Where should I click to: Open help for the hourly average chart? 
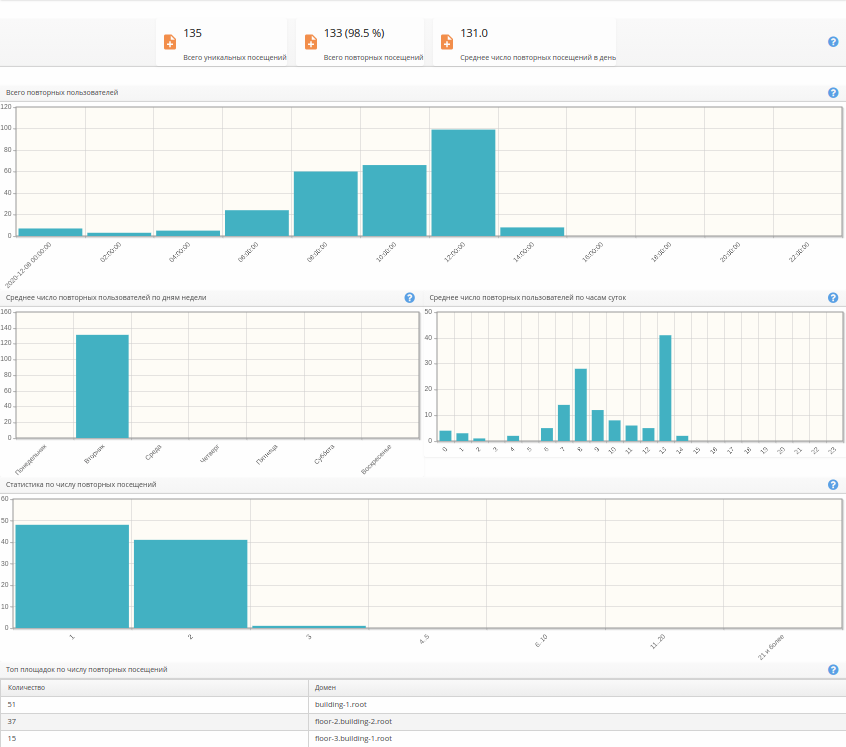833,298
